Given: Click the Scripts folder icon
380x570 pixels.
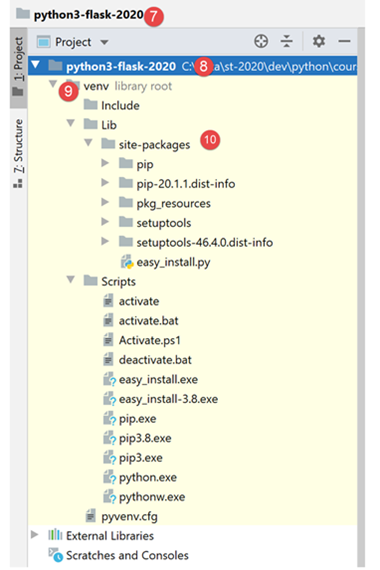Looking at the screenshot, I should (91, 281).
